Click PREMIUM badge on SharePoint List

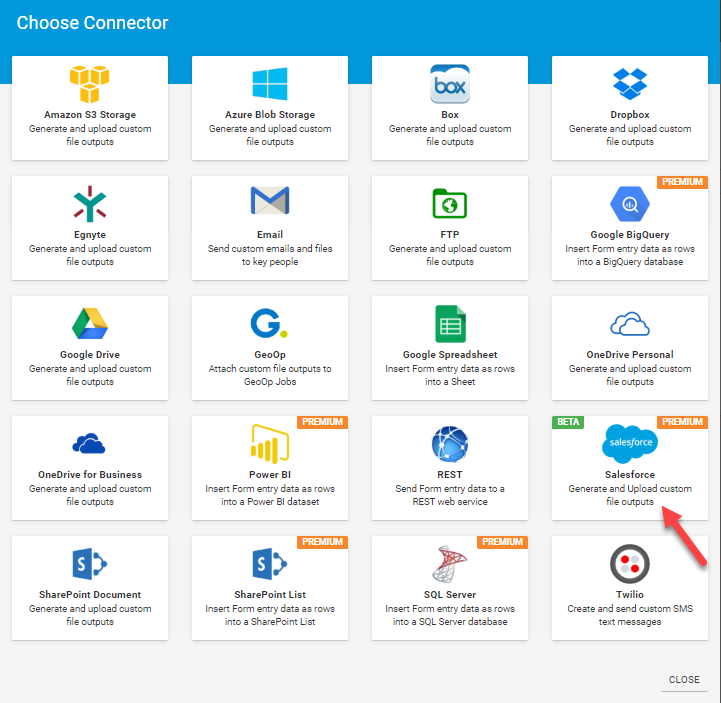(322, 542)
